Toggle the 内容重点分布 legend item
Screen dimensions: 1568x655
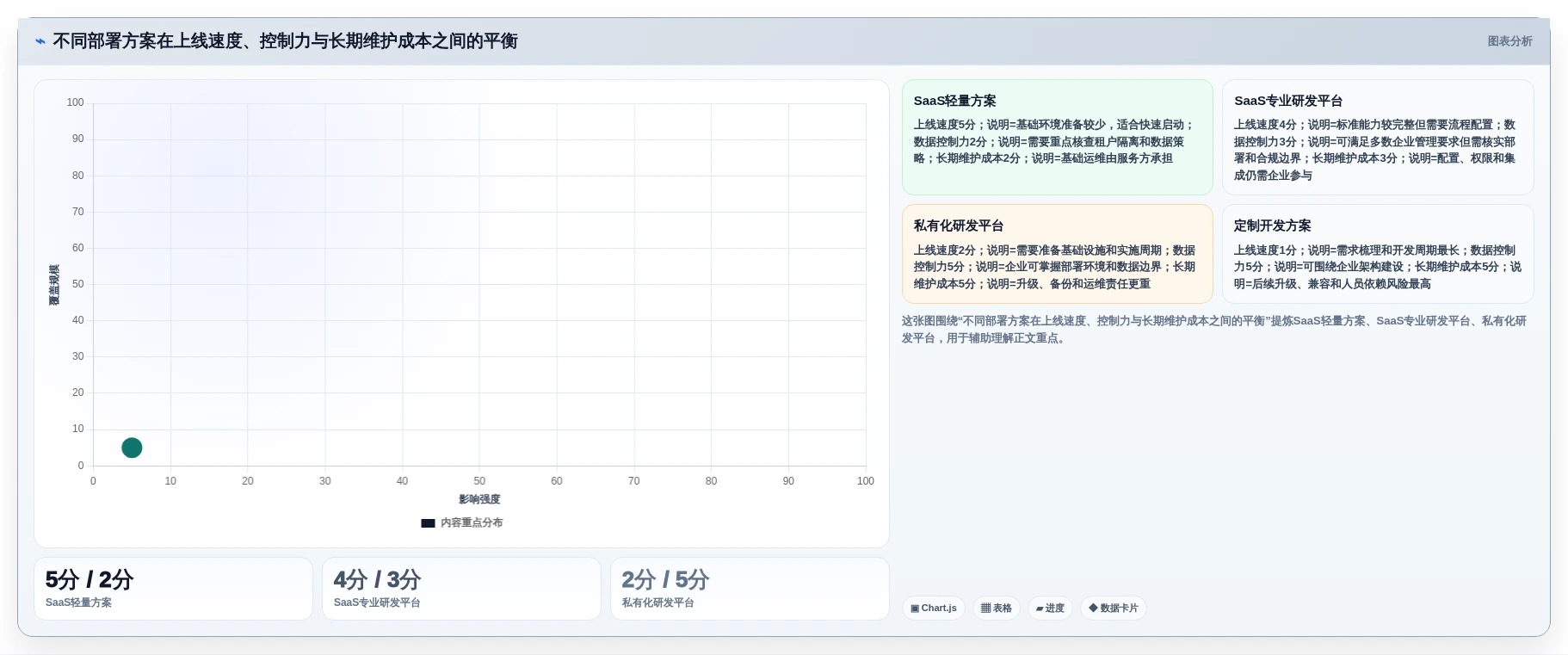point(462,522)
